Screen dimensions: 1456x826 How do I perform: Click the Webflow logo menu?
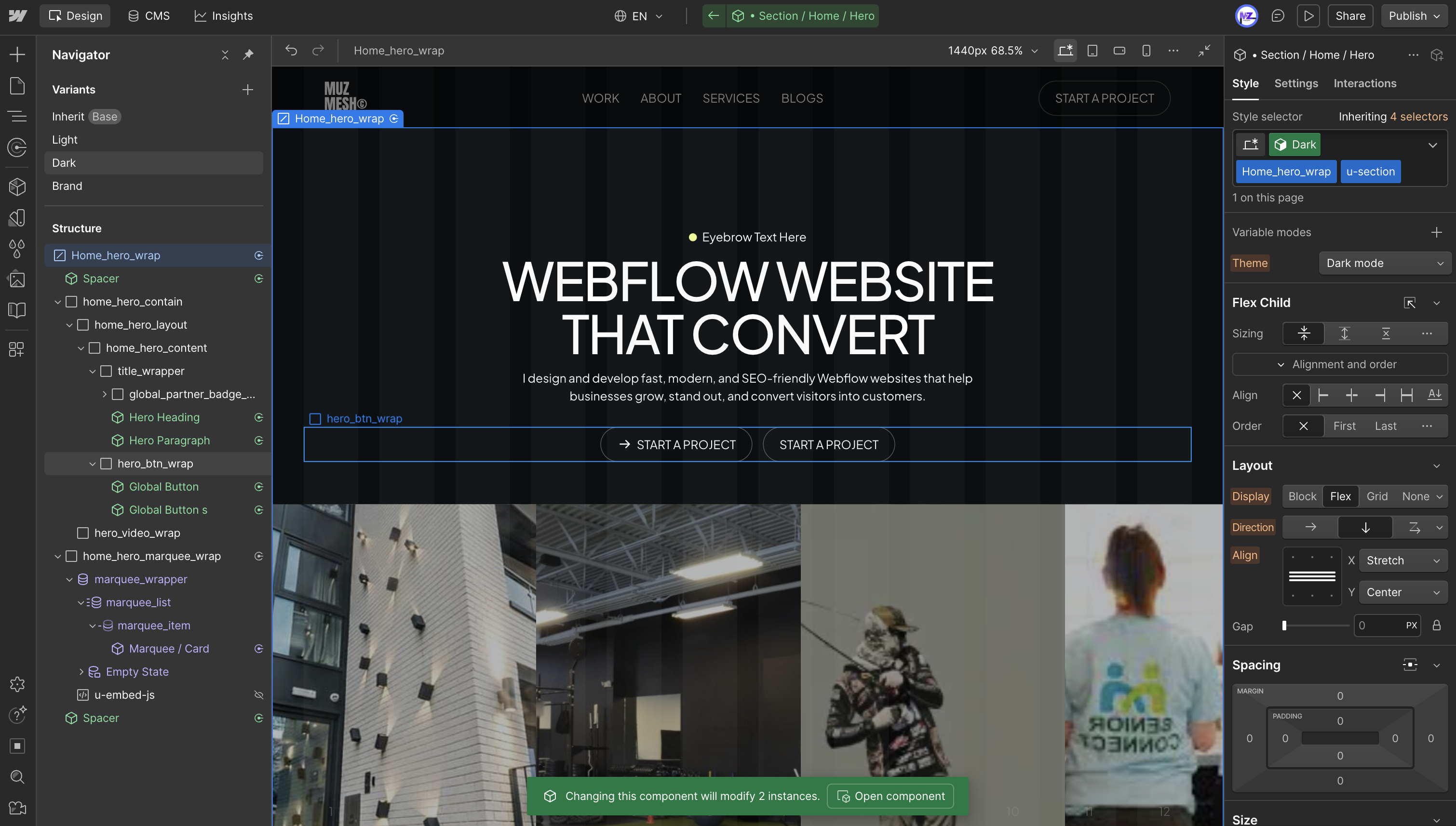(x=17, y=16)
